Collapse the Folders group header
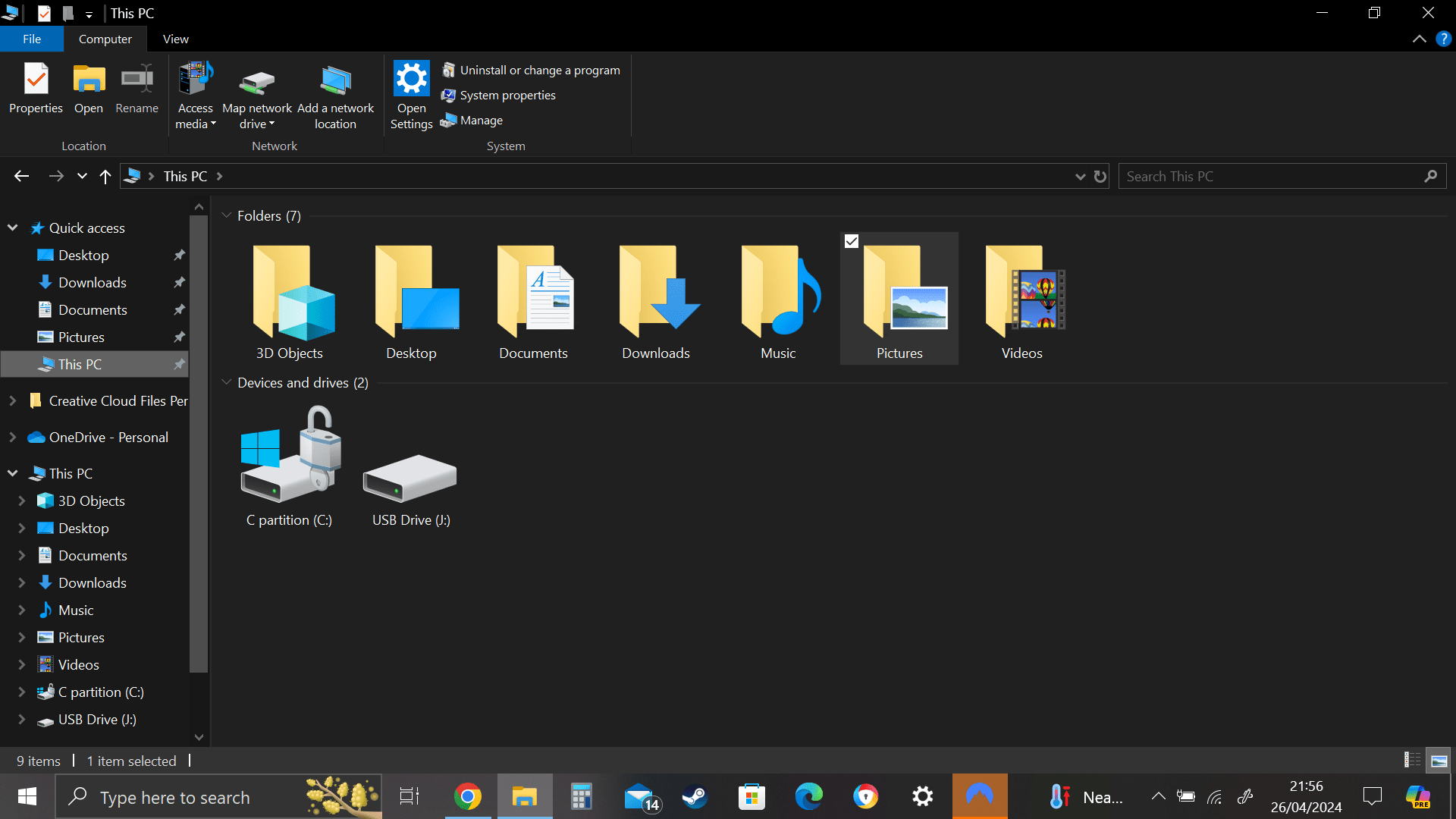This screenshot has height=819, width=1456. [x=226, y=216]
